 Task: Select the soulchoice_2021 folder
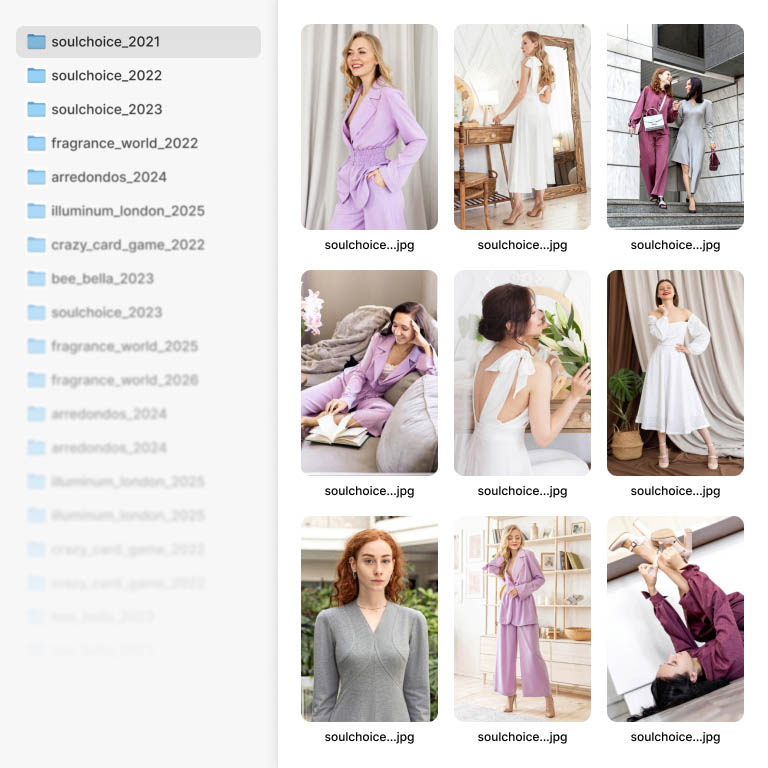(x=138, y=42)
